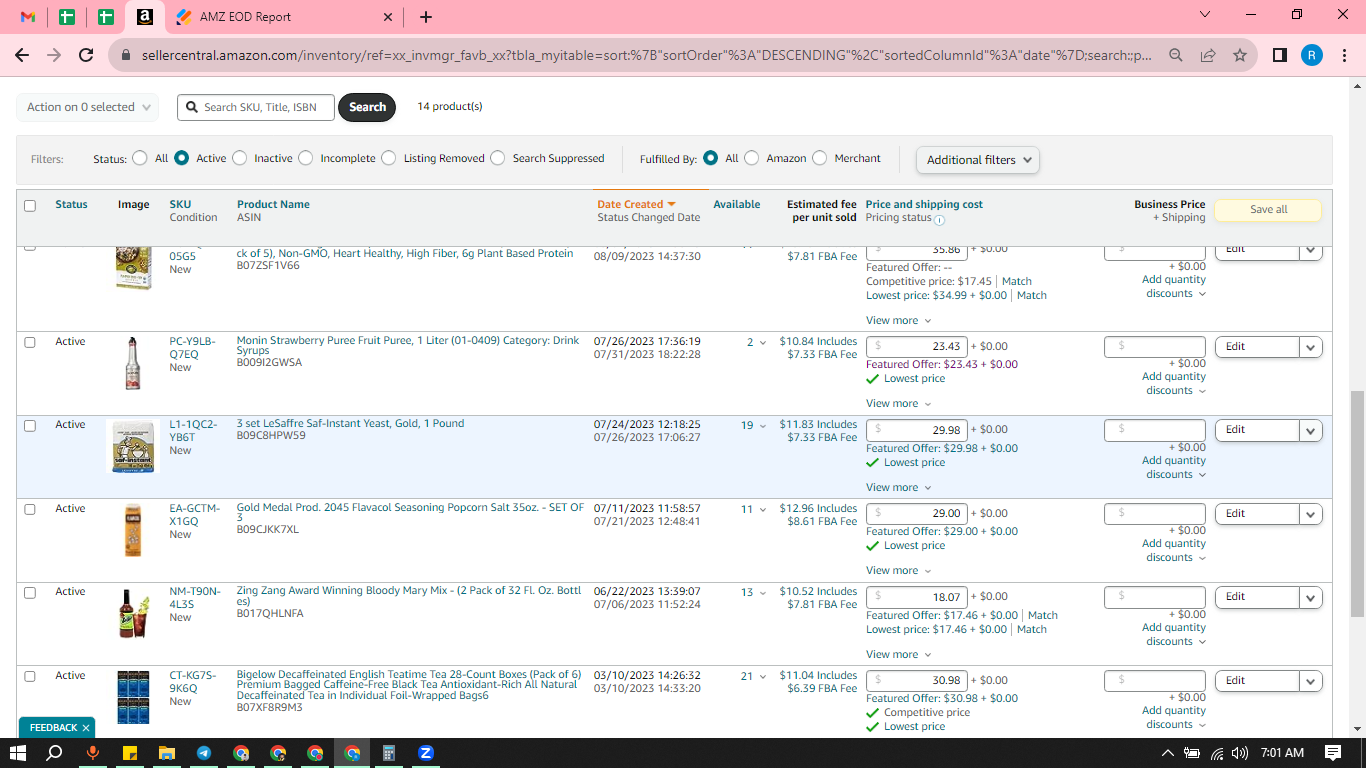Dismiss the Feedback tab with its X
This screenshot has height=768, width=1366.
click(86, 728)
